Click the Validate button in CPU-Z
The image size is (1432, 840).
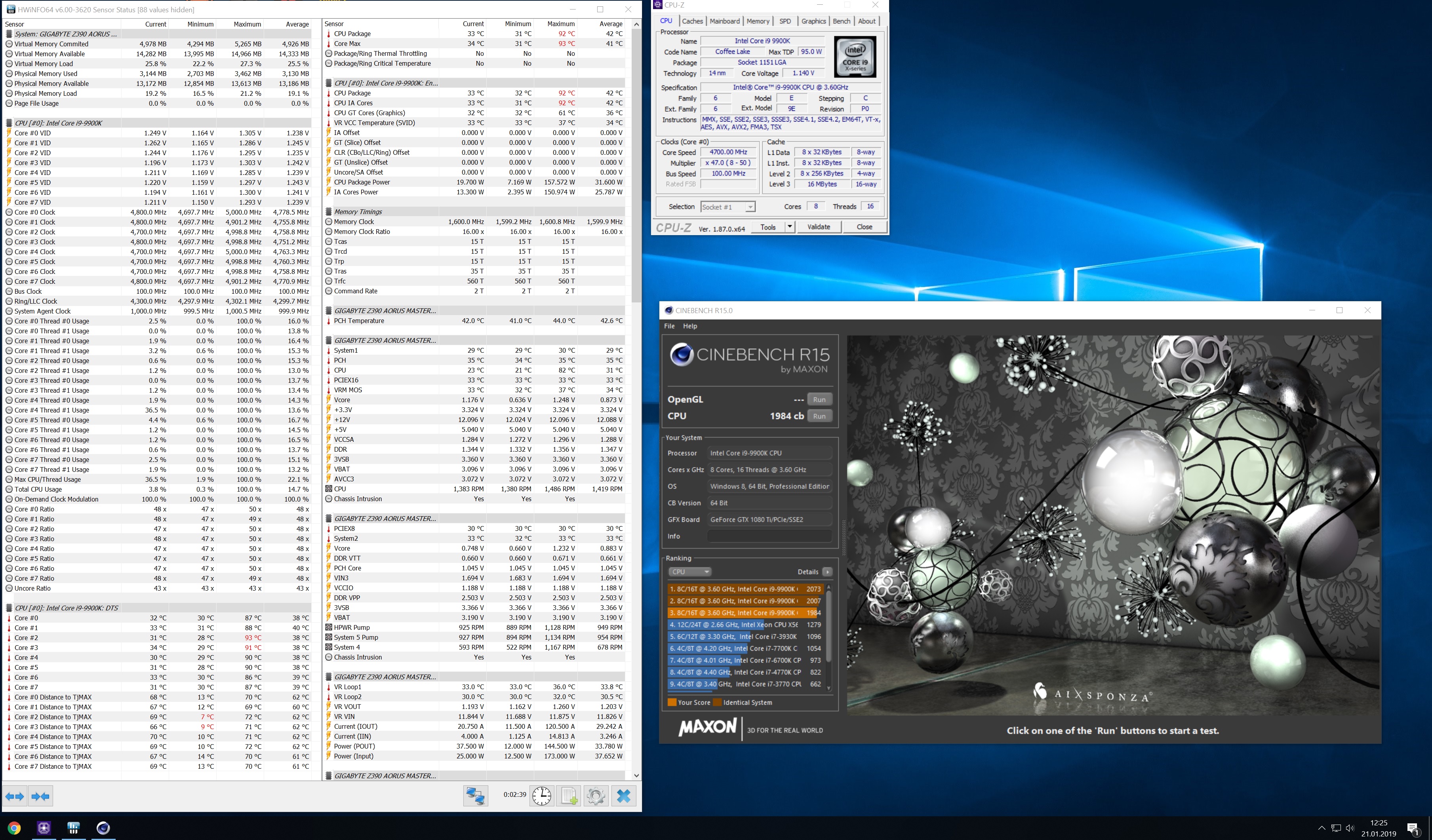pos(818,226)
